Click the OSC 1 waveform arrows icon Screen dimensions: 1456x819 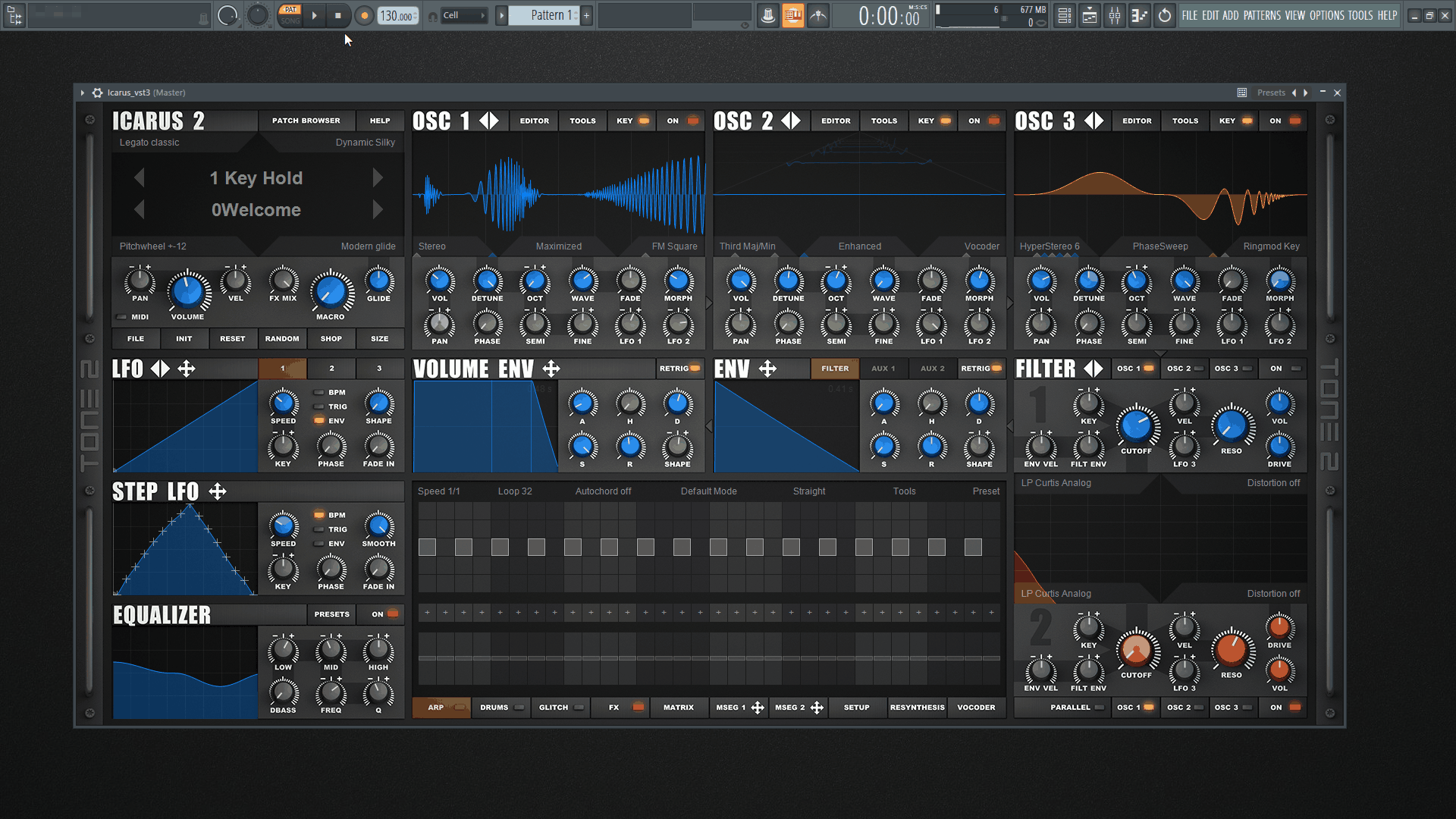[489, 121]
